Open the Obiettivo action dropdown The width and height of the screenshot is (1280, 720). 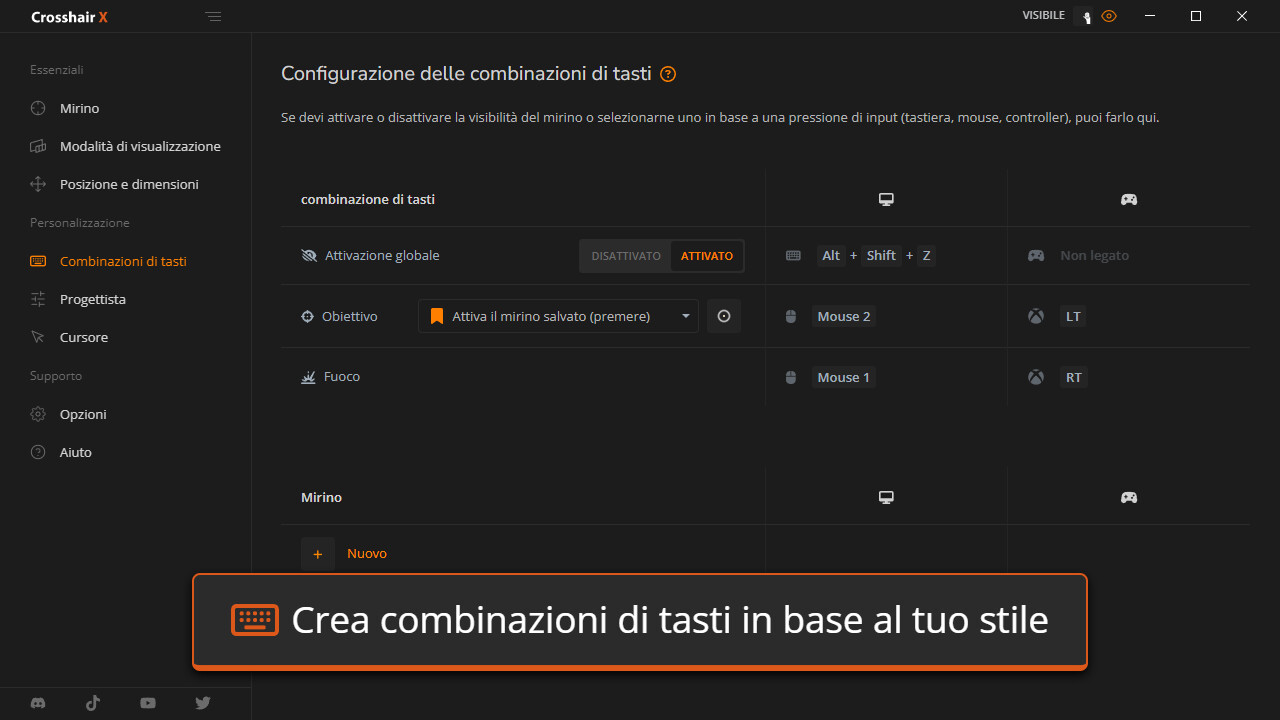(558, 316)
